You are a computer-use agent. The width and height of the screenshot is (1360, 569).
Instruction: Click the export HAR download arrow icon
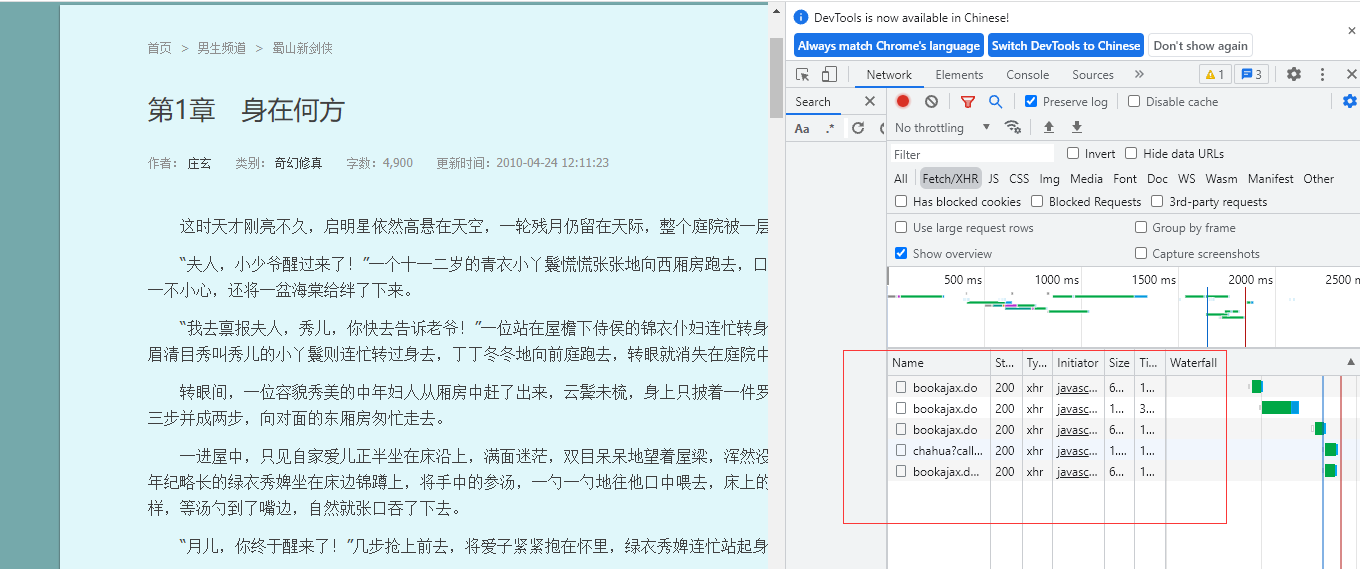click(x=1077, y=127)
